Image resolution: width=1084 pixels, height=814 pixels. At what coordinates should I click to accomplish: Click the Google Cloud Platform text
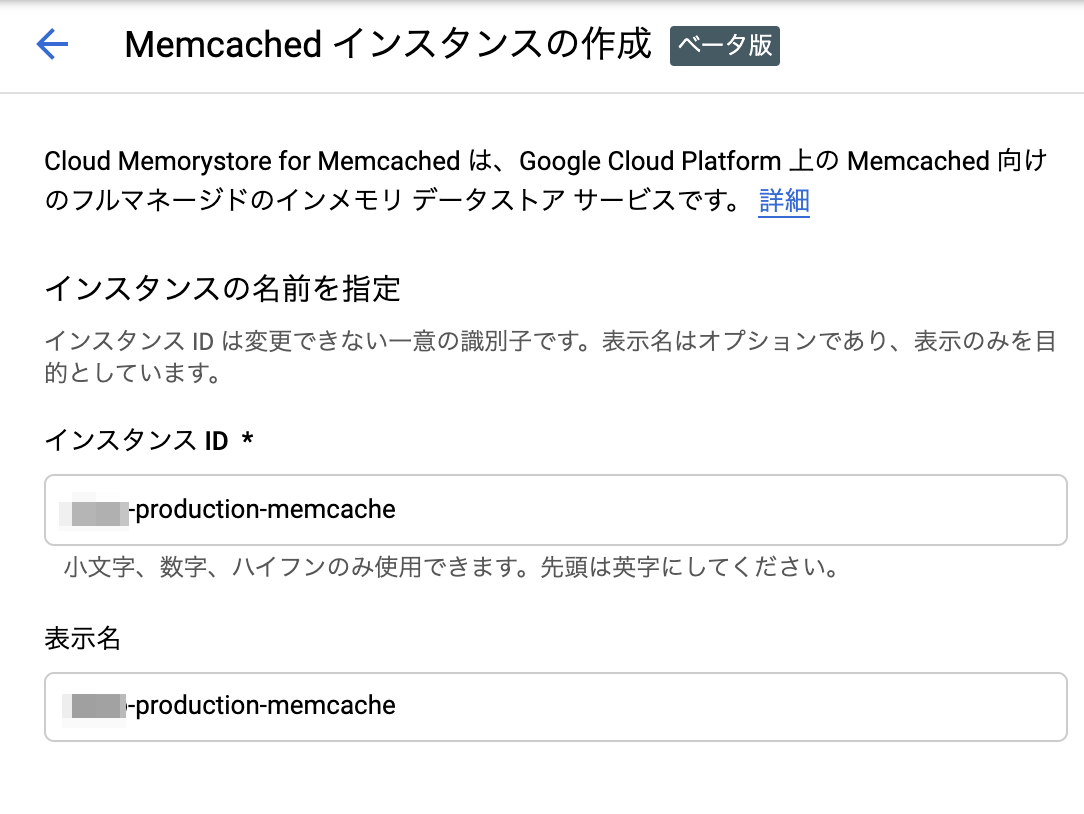pos(650,161)
